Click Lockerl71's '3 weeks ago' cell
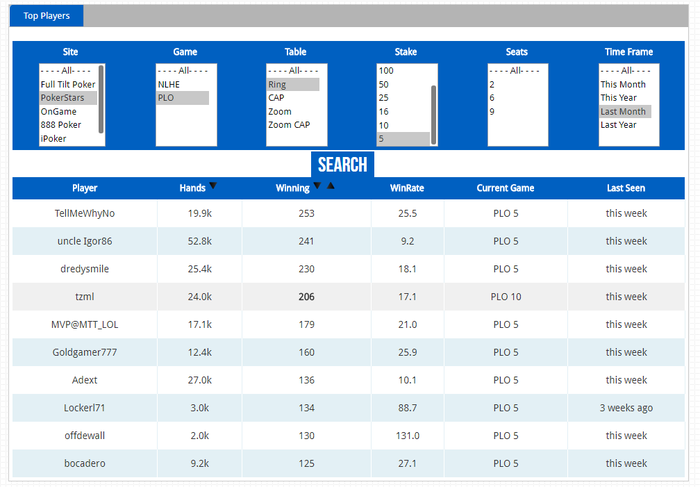The height and width of the screenshot is (487, 700). click(626, 408)
